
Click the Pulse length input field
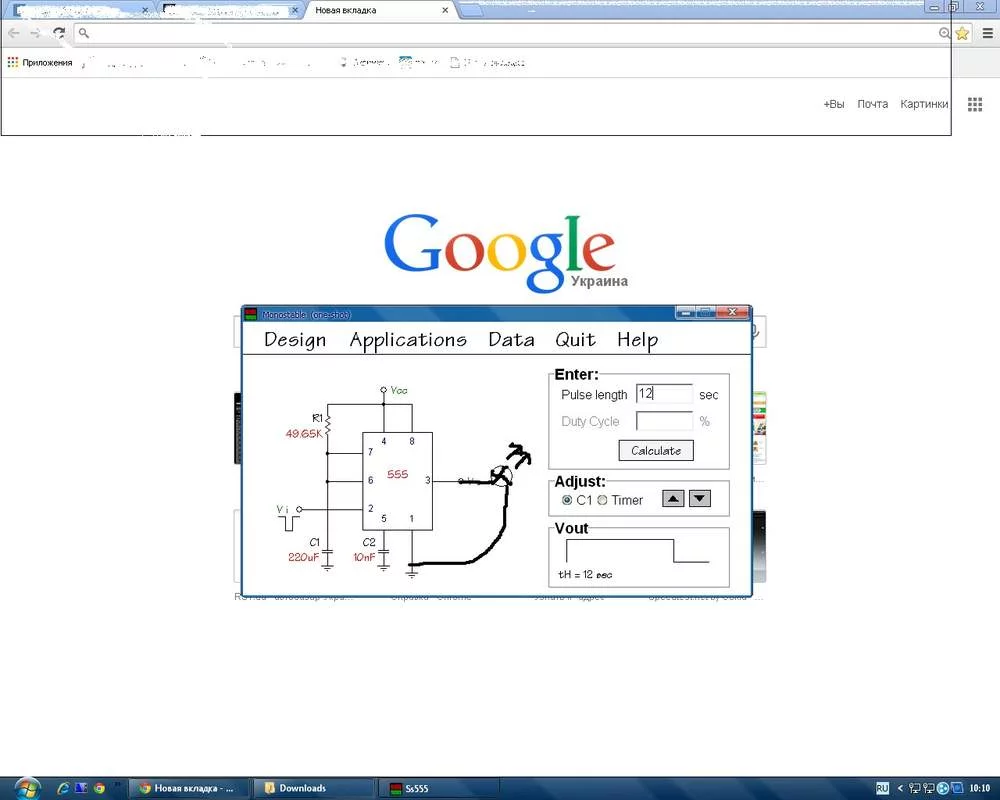tap(664, 394)
